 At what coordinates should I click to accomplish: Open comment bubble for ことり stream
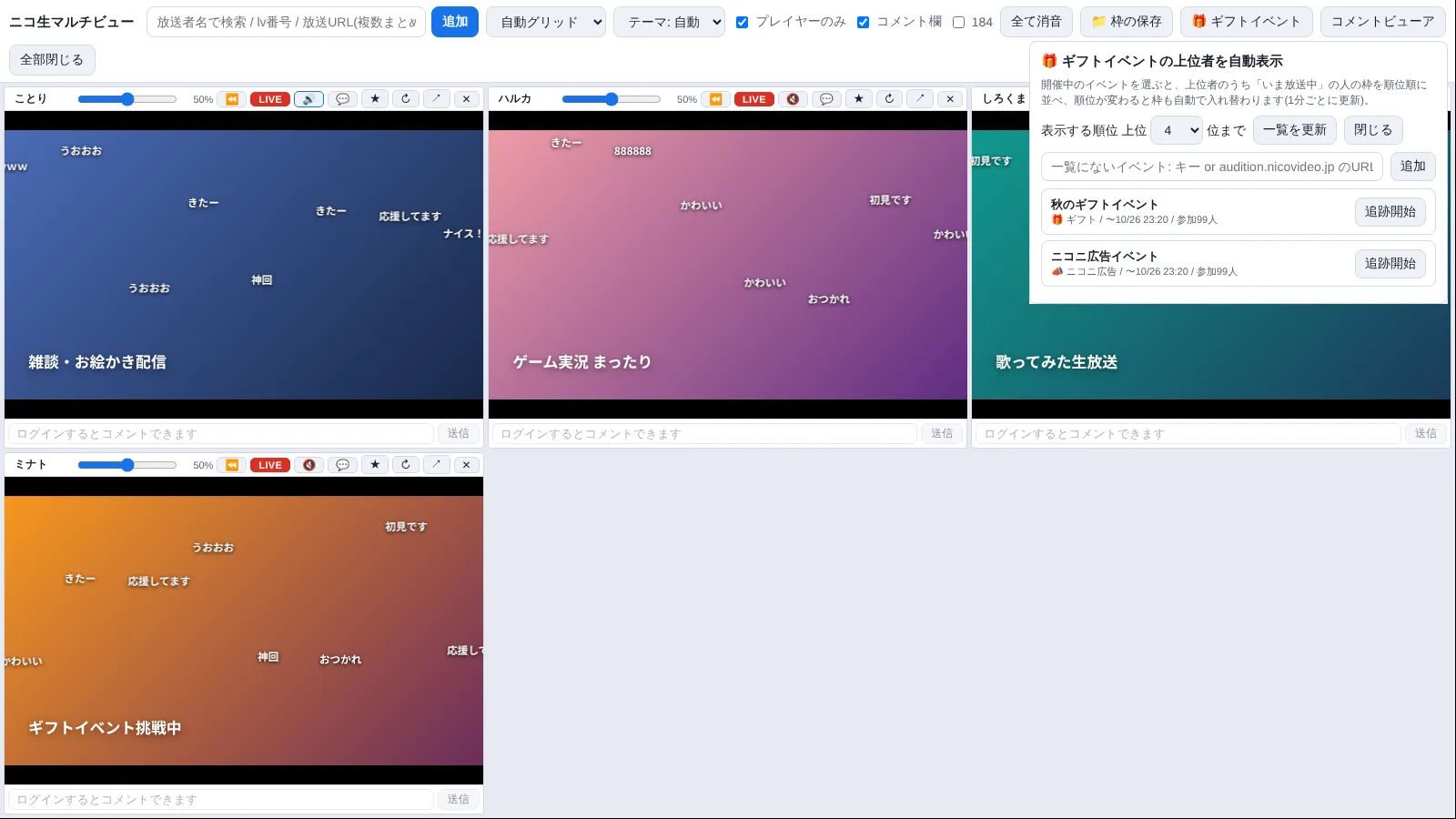[342, 99]
